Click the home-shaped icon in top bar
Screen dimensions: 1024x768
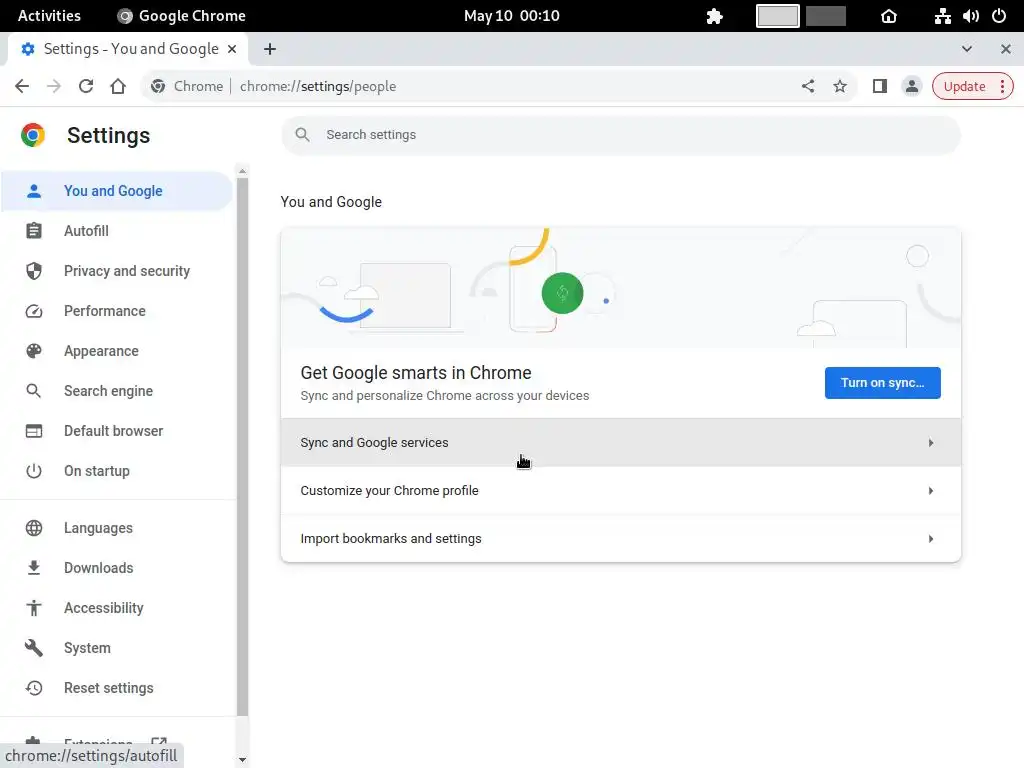tap(889, 16)
